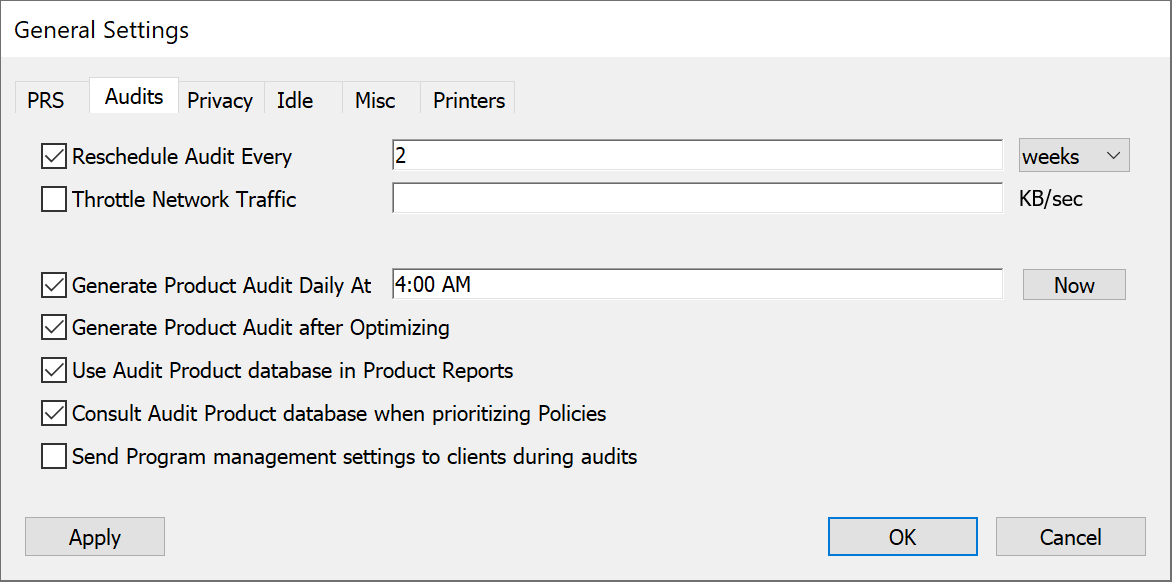Click the Now button
The height and width of the screenshot is (582, 1172).
pos(1074,285)
